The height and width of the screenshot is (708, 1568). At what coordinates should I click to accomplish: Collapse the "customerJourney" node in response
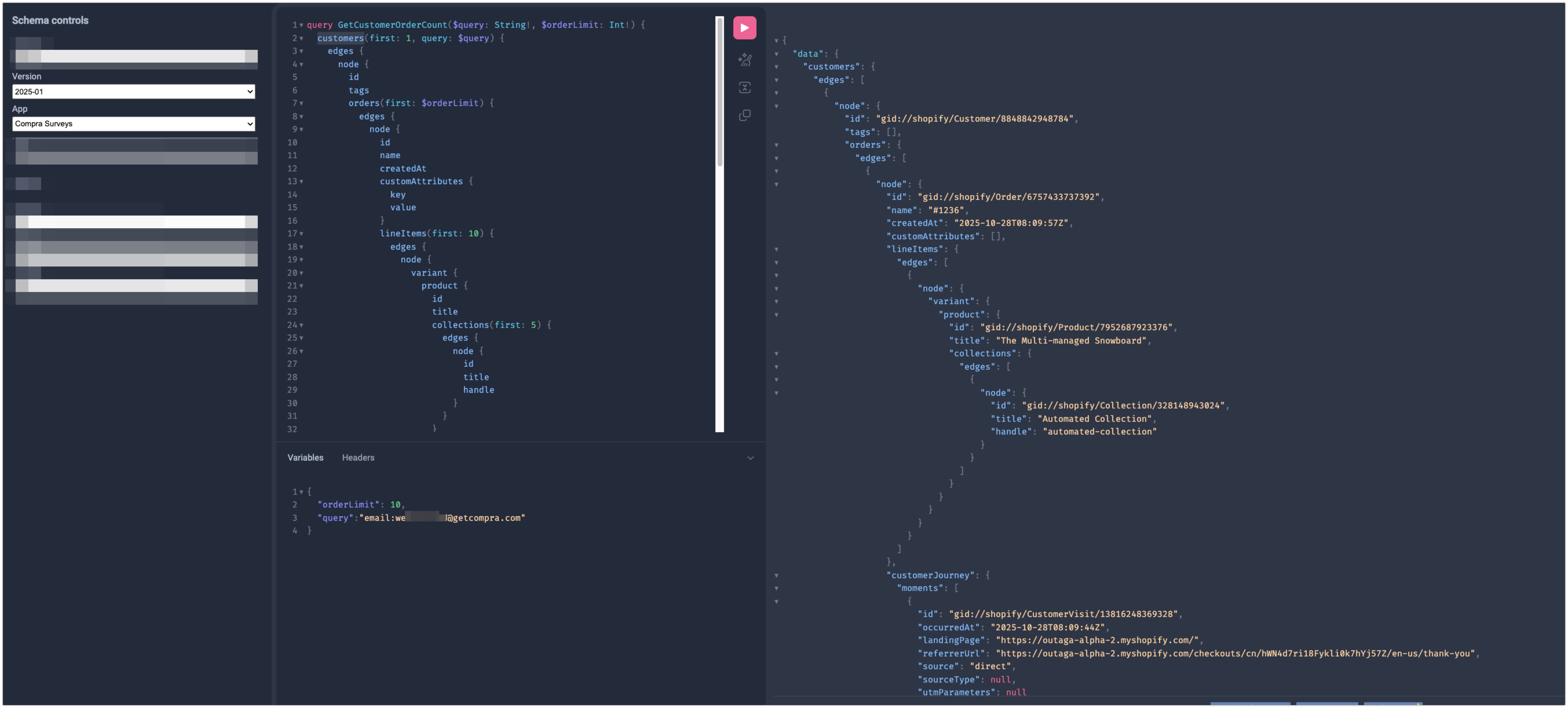[776, 575]
